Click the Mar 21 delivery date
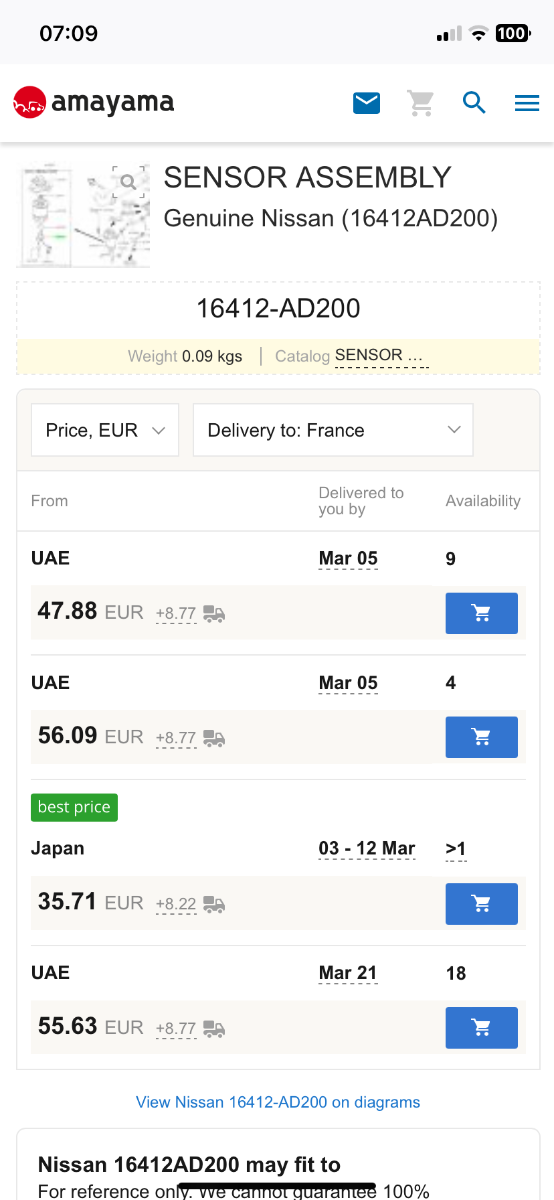554x1200 pixels. 348,973
